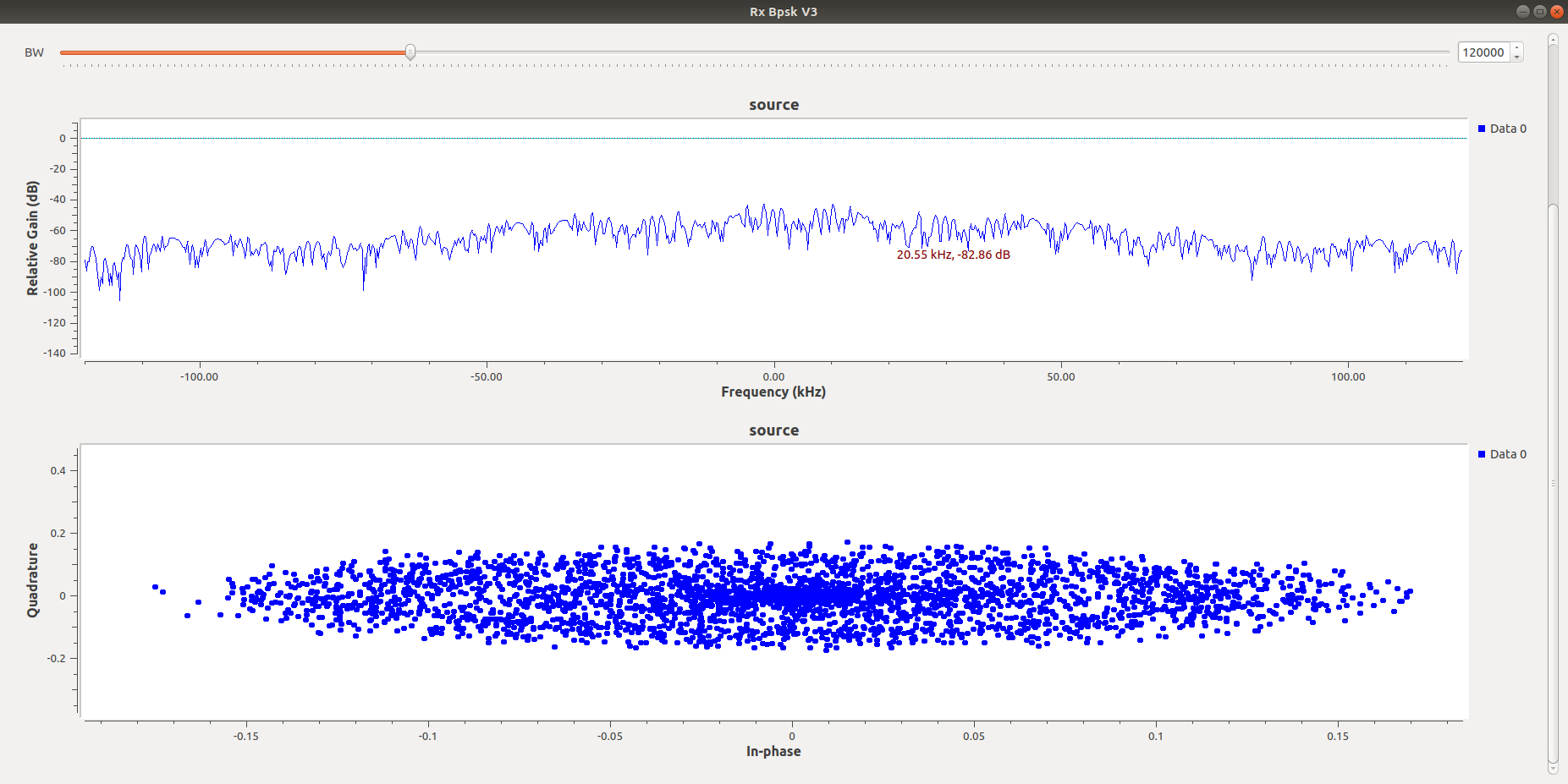The image size is (1568, 784).
Task: Click the 20.55 kHz, -82.86 dB marker readout
Action: tap(954, 255)
